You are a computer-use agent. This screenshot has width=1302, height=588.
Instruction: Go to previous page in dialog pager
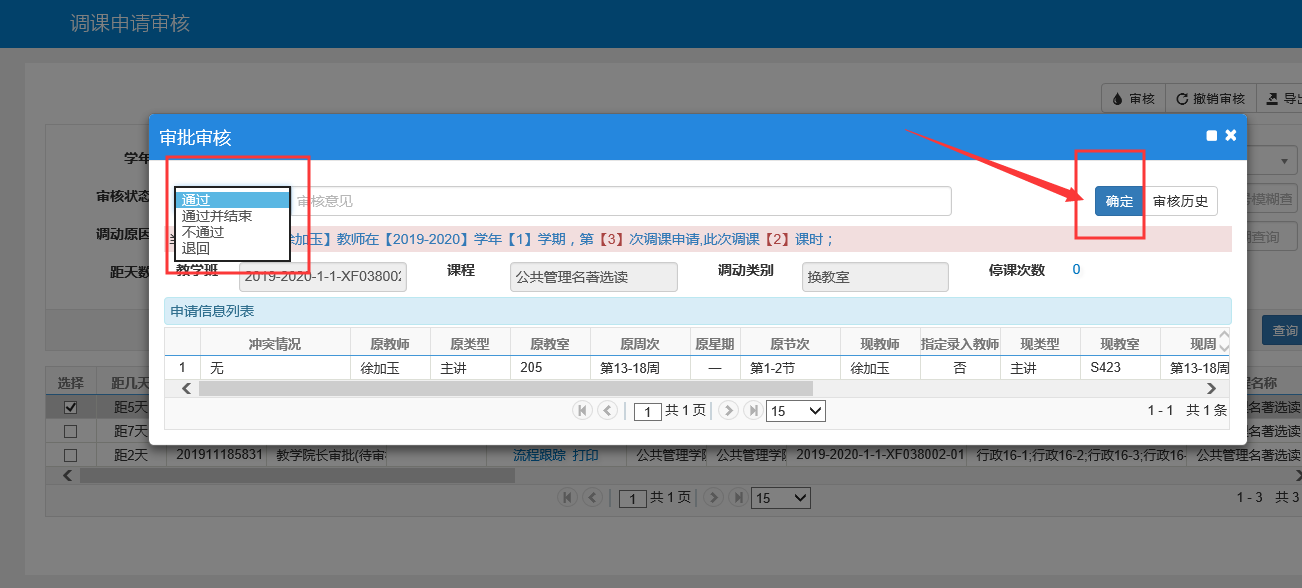click(607, 410)
